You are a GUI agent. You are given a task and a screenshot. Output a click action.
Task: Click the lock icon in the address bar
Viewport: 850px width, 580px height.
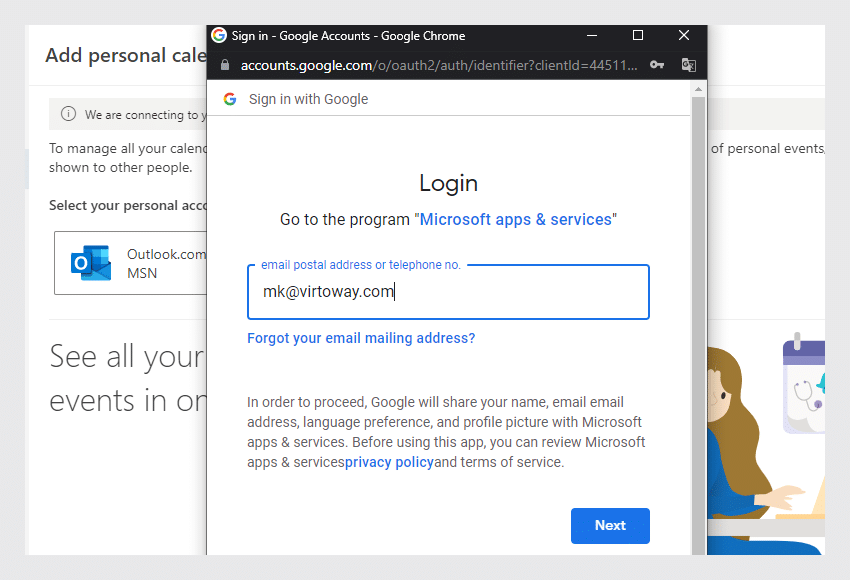224,65
